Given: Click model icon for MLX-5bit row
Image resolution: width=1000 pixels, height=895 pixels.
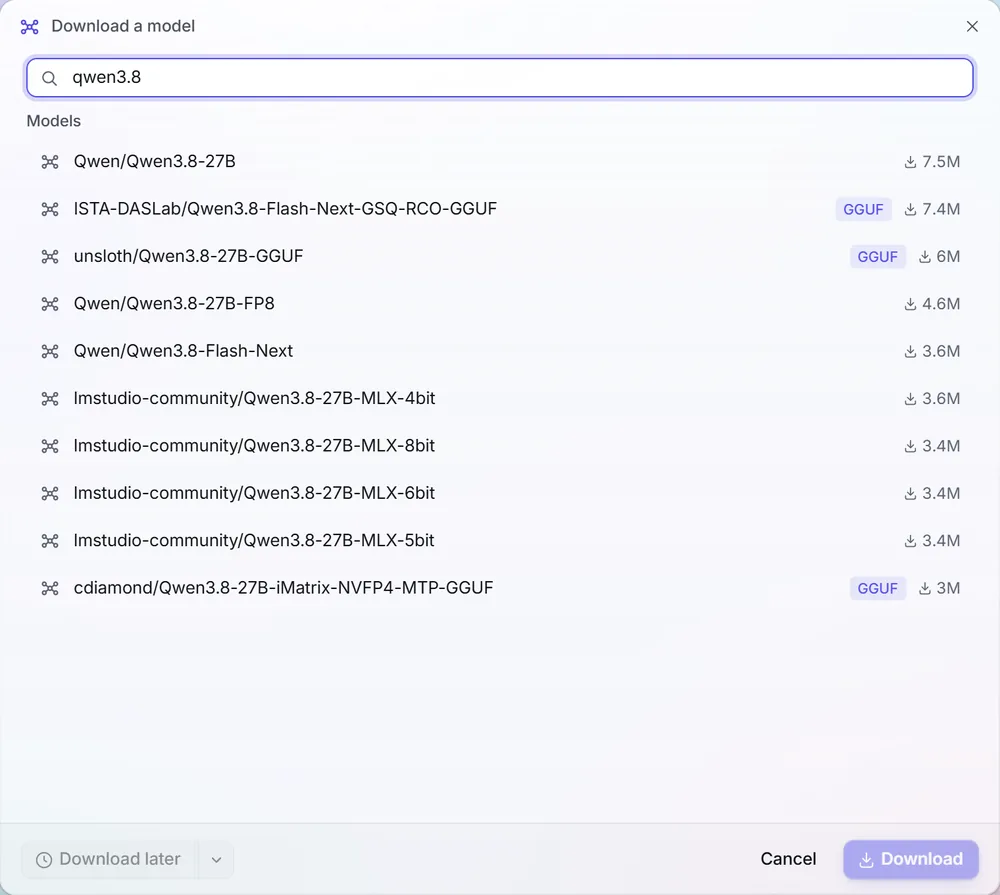Looking at the screenshot, I should point(50,541).
